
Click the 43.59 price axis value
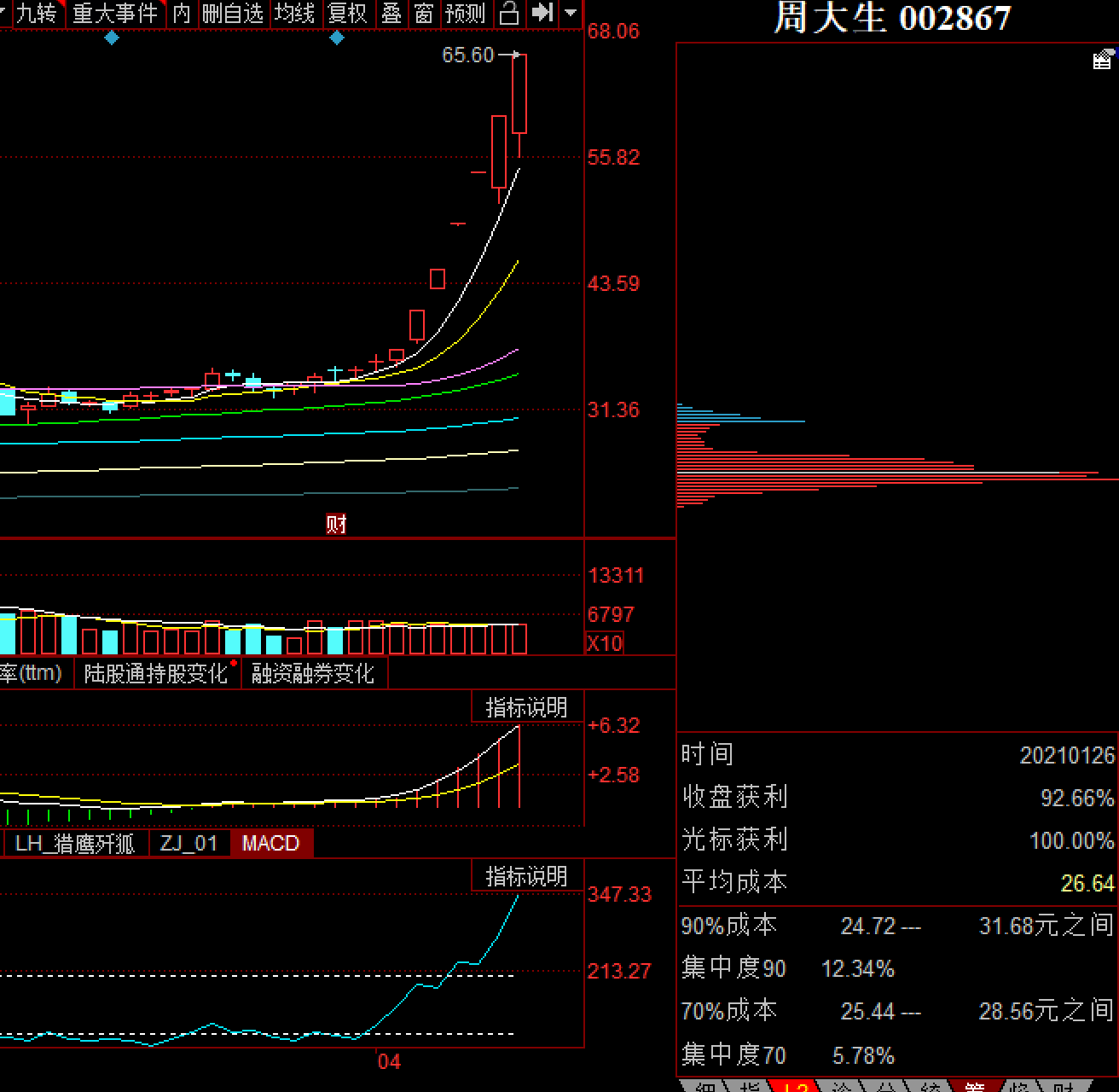pyautogui.click(x=613, y=284)
